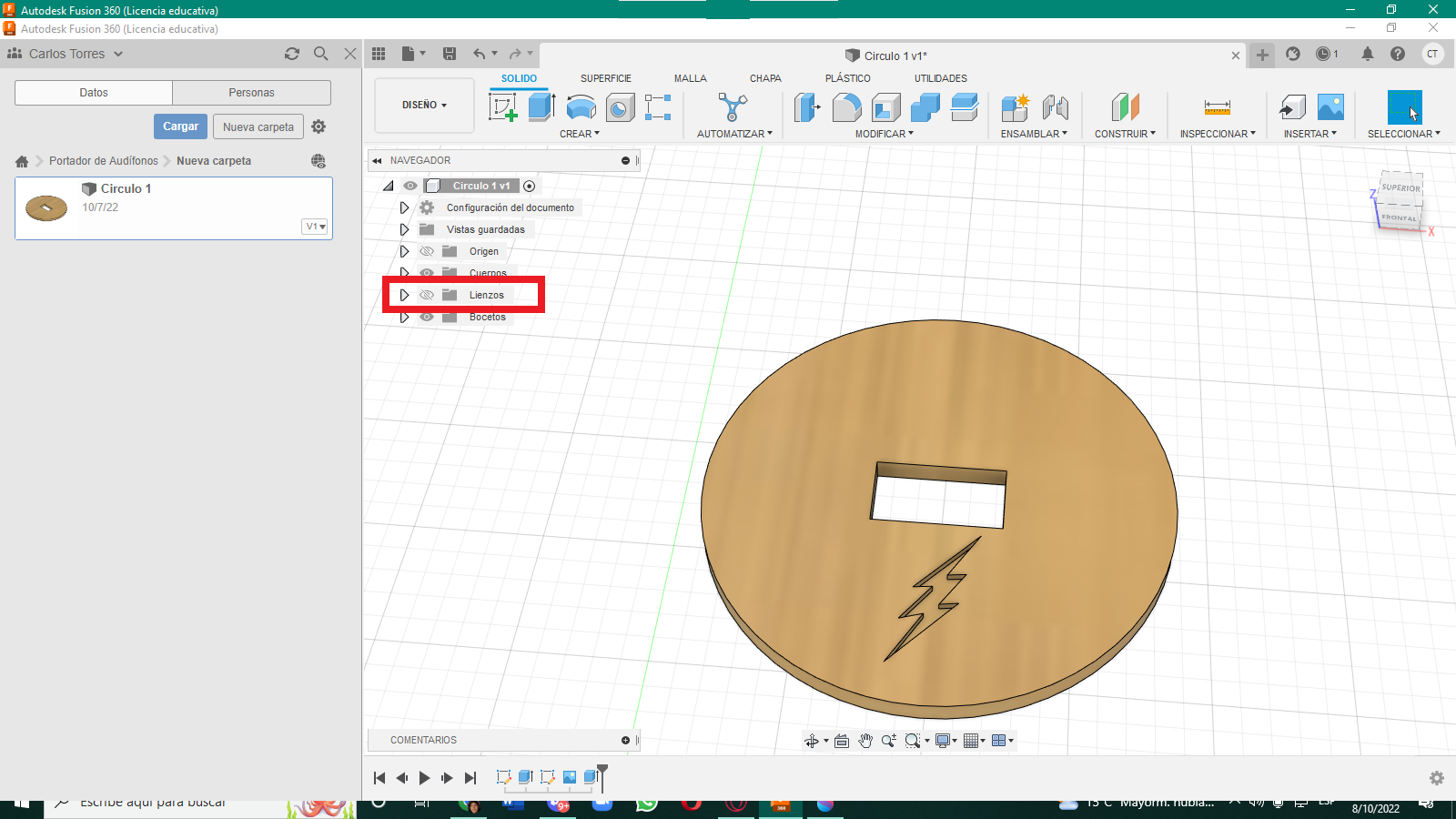Hide the Cuerpos folder
Image resolution: width=1456 pixels, height=819 pixels.
(x=427, y=273)
